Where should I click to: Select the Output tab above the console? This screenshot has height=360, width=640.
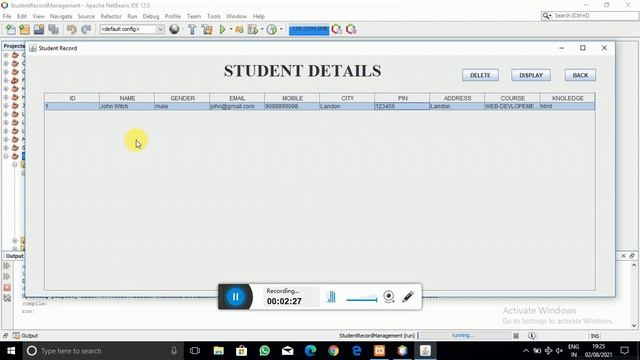(x=14, y=256)
